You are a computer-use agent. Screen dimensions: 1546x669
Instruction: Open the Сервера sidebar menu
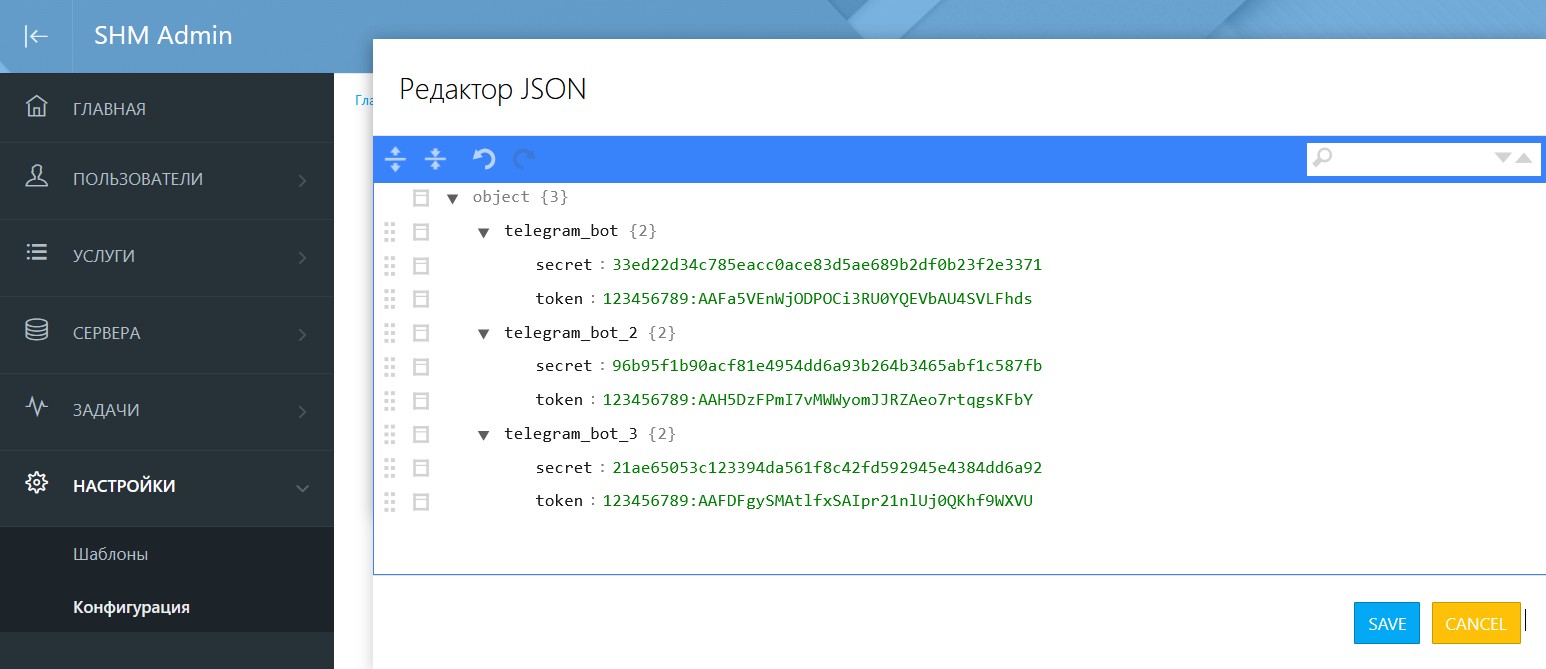pos(166,333)
